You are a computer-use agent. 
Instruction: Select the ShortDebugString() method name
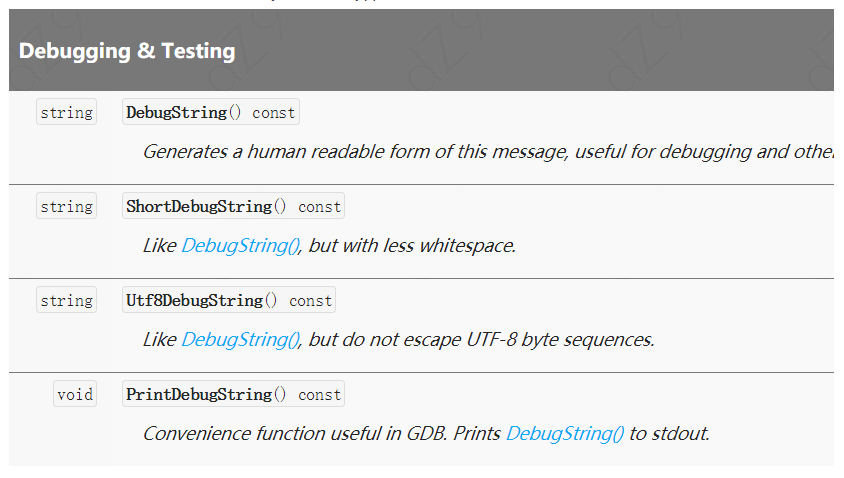click(206, 207)
